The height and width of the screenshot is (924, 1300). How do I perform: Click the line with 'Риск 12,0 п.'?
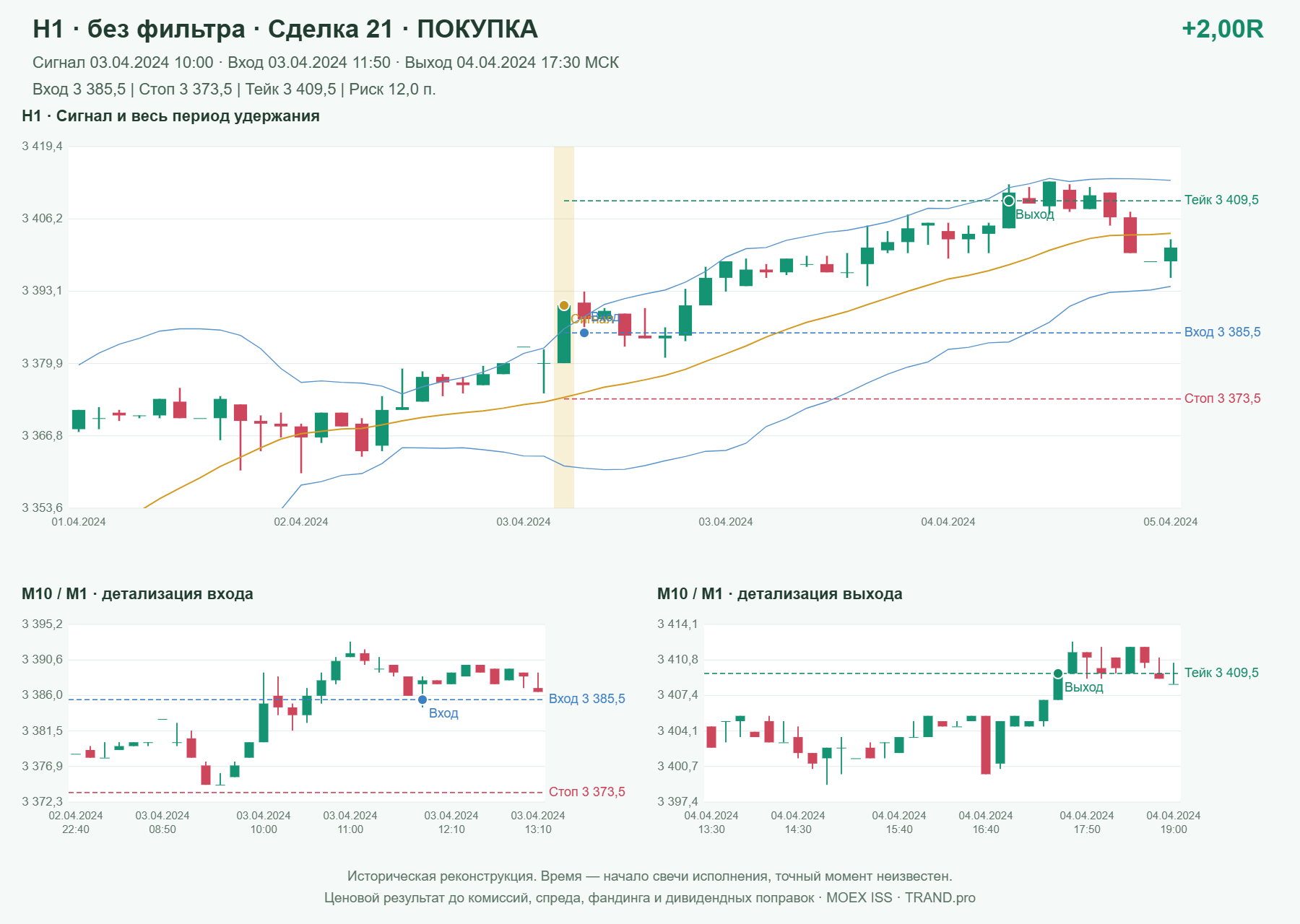(x=234, y=90)
